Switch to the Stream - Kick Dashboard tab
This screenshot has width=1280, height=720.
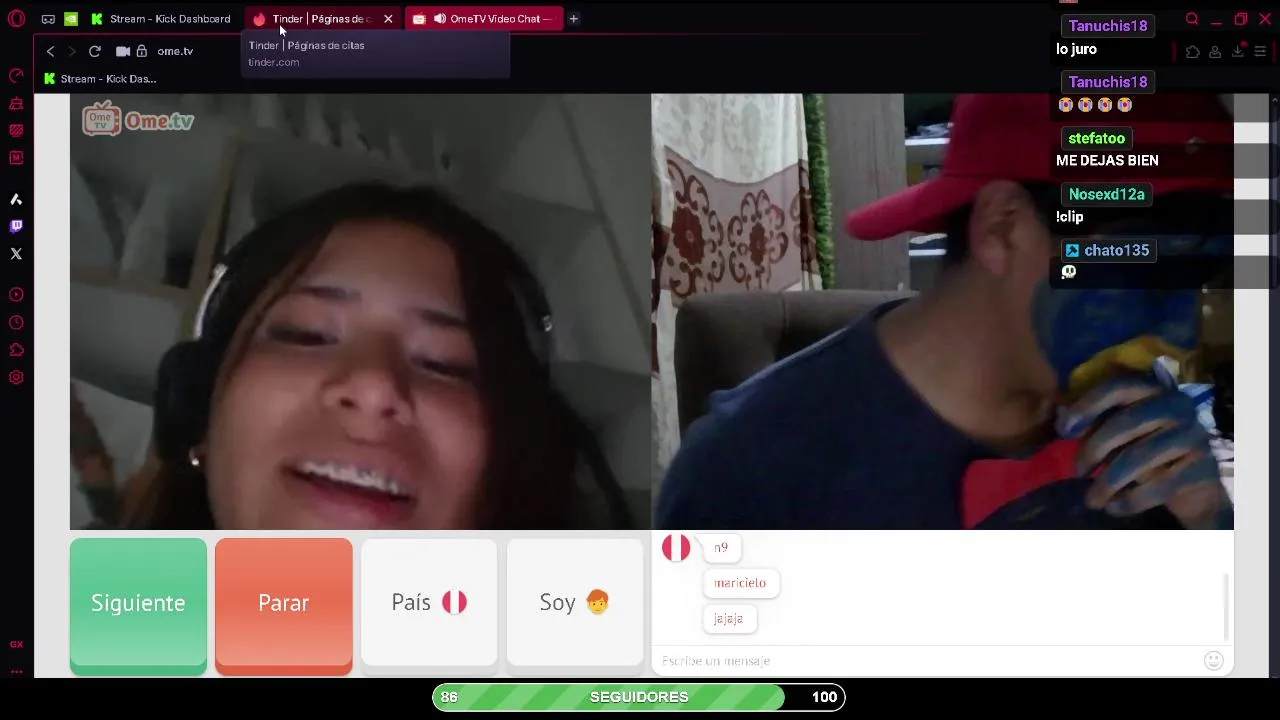point(161,19)
